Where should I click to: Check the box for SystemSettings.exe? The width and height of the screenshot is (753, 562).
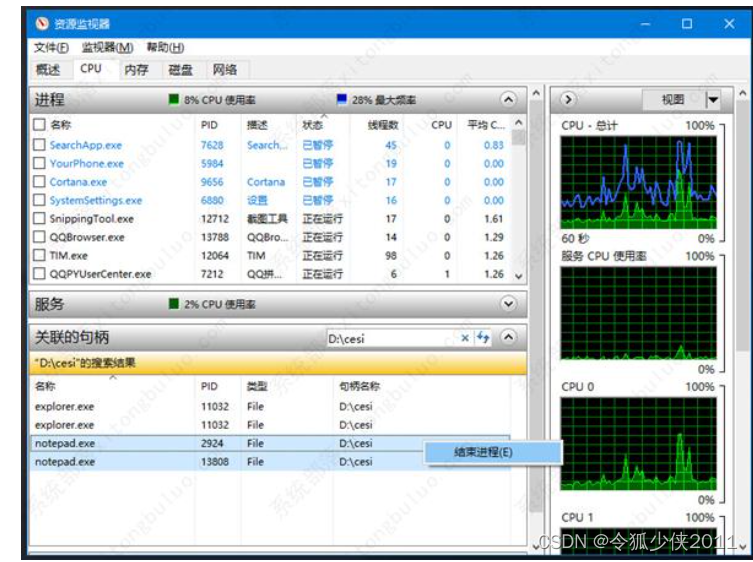coord(39,200)
